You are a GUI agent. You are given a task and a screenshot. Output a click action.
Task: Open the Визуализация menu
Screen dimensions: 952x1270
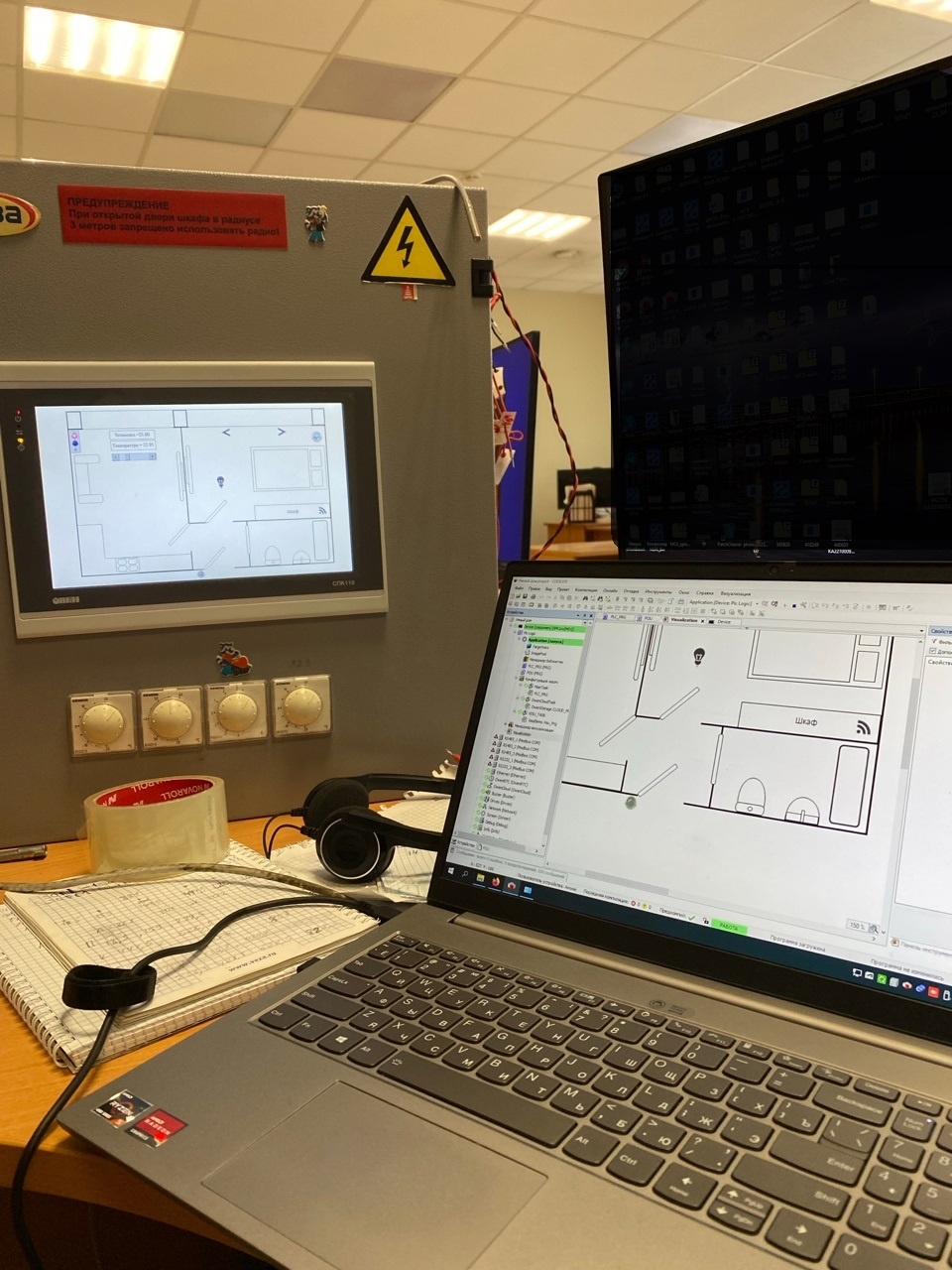[x=736, y=594]
